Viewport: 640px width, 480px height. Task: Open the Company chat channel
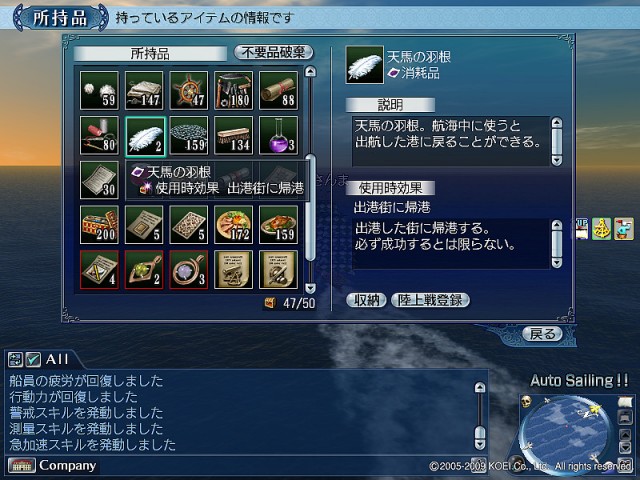tap(67, 466)
